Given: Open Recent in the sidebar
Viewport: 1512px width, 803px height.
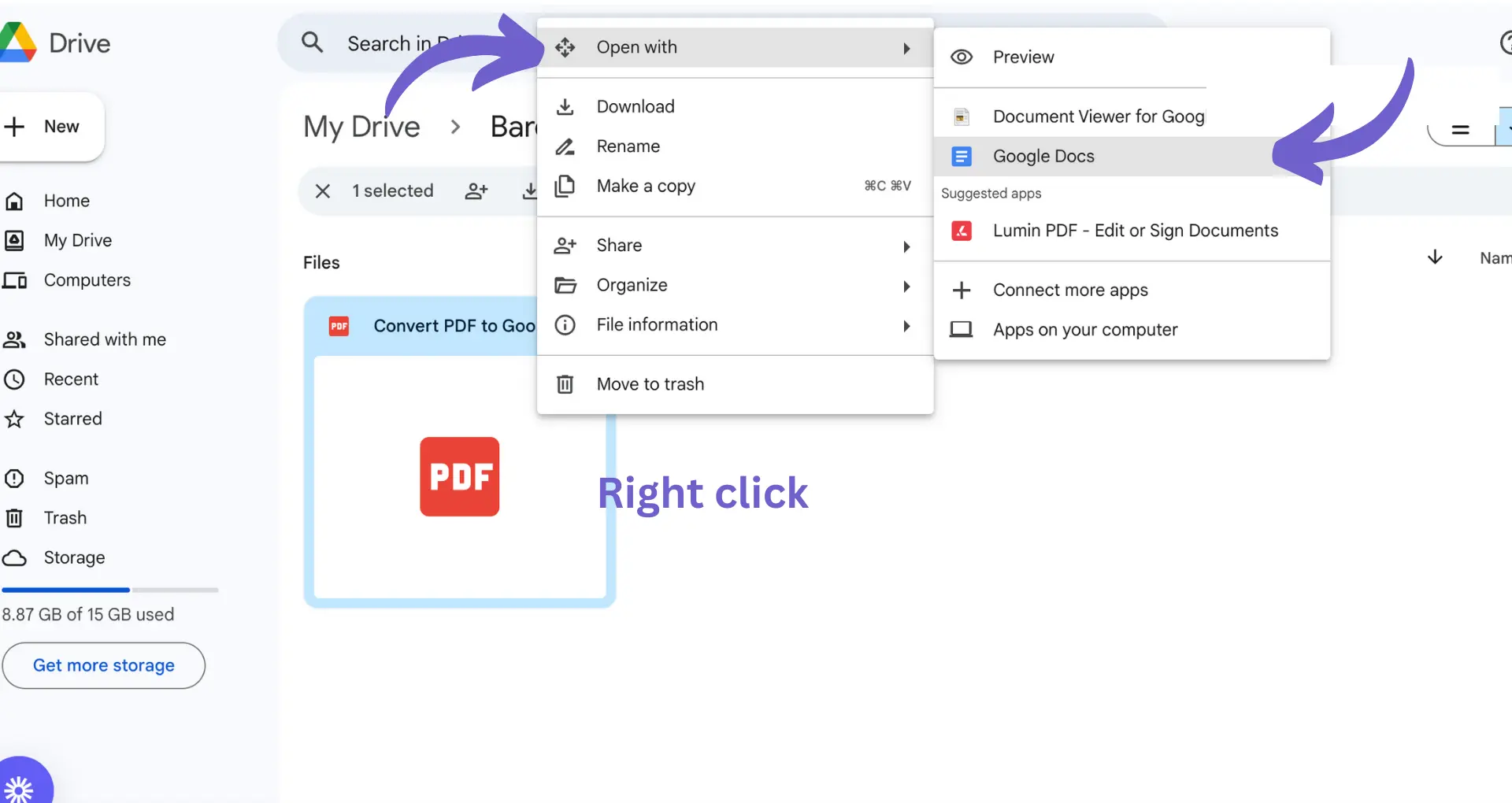Looking at the screenshot, I should coord(71,379).
